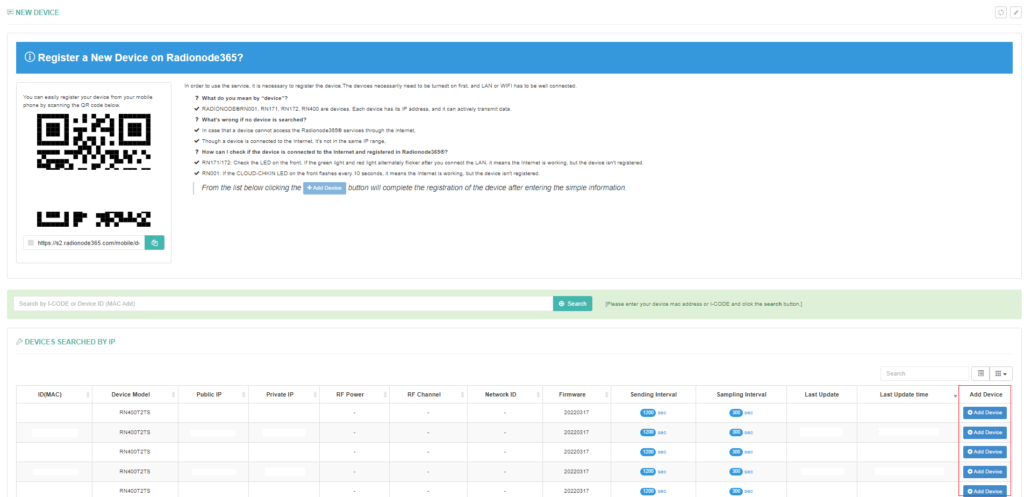
Task: Focus the table Search filter box
Action: point(924,374)
